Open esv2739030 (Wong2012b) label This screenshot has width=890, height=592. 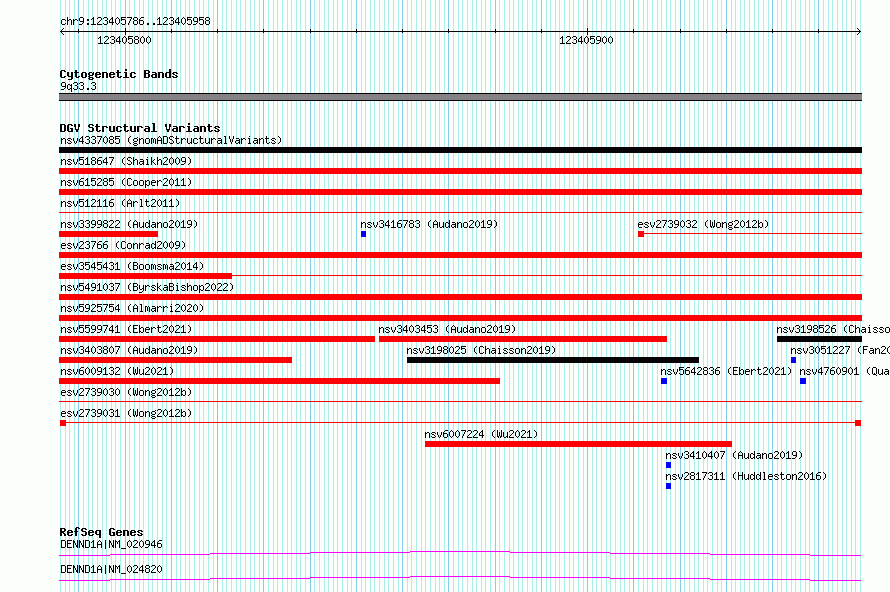126,392
